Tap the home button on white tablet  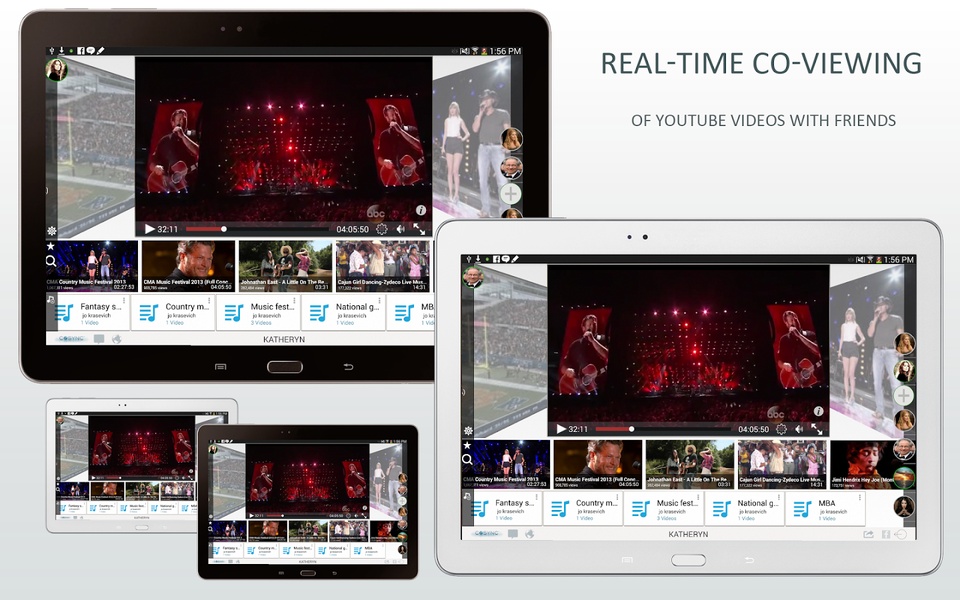[x=688, y=560]
